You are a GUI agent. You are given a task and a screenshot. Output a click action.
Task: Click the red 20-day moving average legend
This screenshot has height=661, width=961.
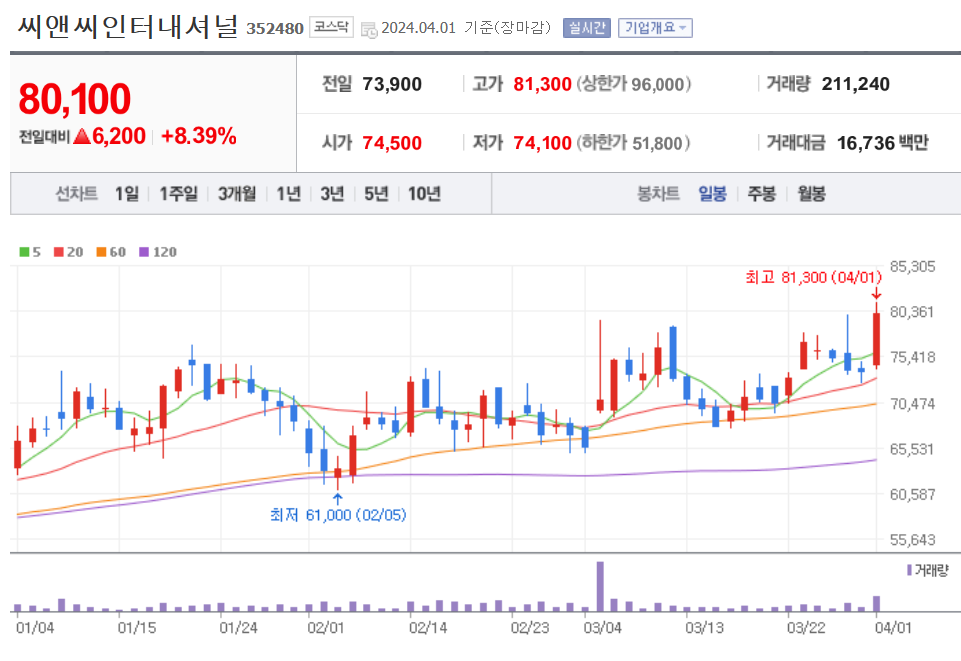tap(69, 252)
